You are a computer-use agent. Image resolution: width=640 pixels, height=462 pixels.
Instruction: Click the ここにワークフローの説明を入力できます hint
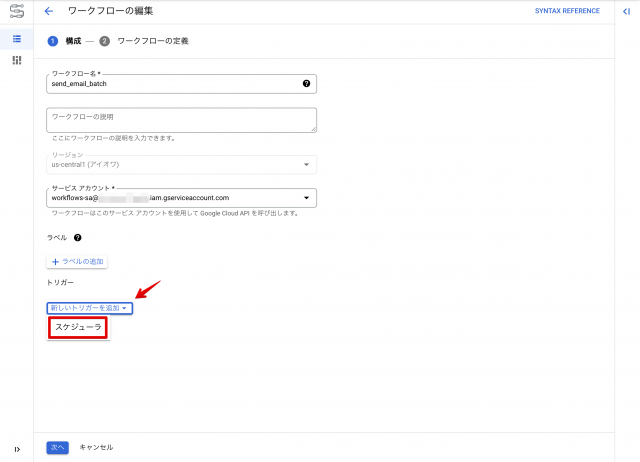(x=113, y=138)
